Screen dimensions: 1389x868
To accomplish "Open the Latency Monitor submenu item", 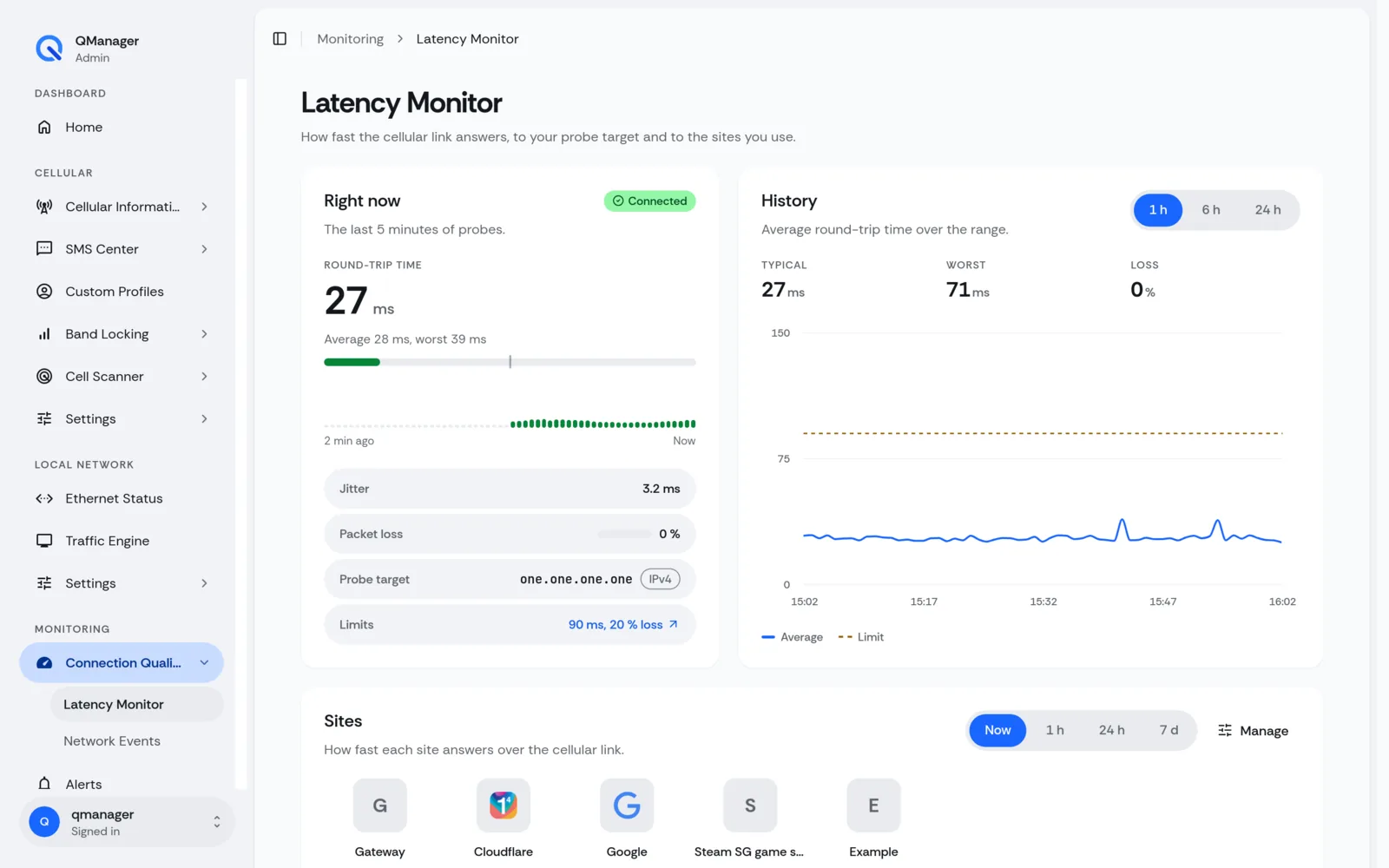I will (136, 705).
